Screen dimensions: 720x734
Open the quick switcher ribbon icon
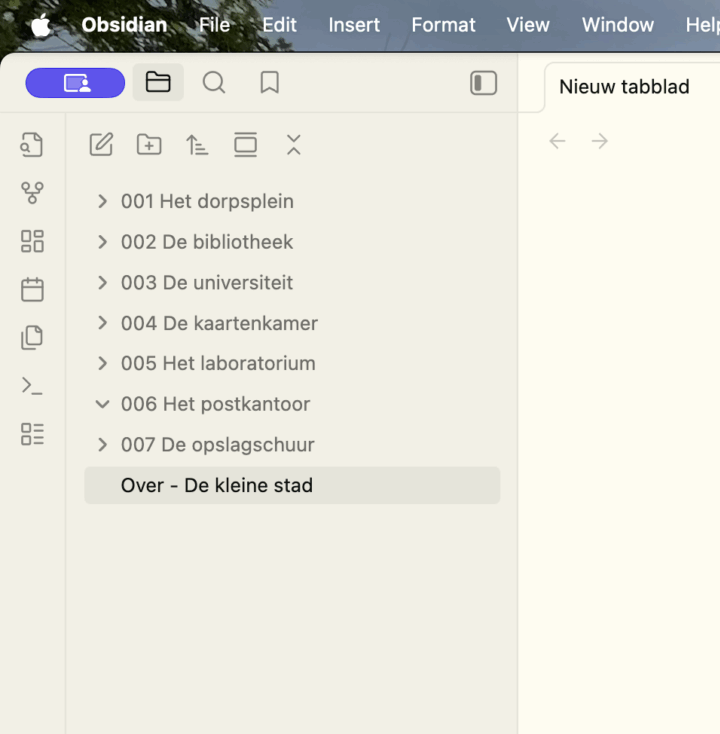(x=33, y=145)
